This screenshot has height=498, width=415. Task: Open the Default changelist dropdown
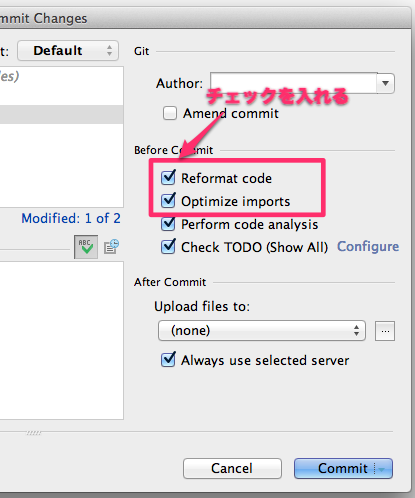point(68,51)
